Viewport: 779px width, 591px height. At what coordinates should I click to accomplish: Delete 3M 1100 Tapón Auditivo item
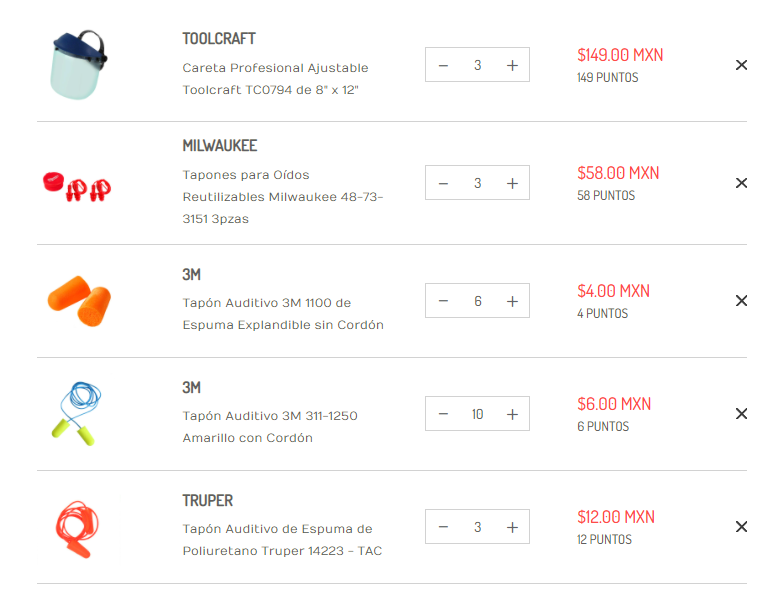coord(741,300)
